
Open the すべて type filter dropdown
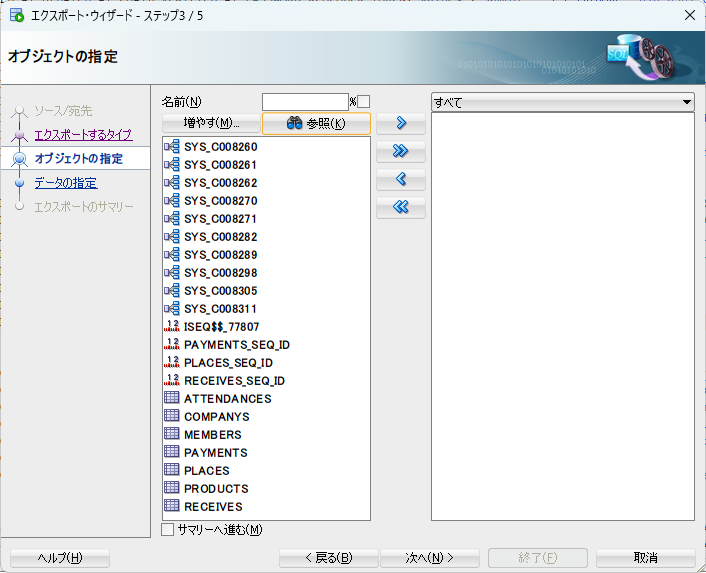tap(563, 102)
